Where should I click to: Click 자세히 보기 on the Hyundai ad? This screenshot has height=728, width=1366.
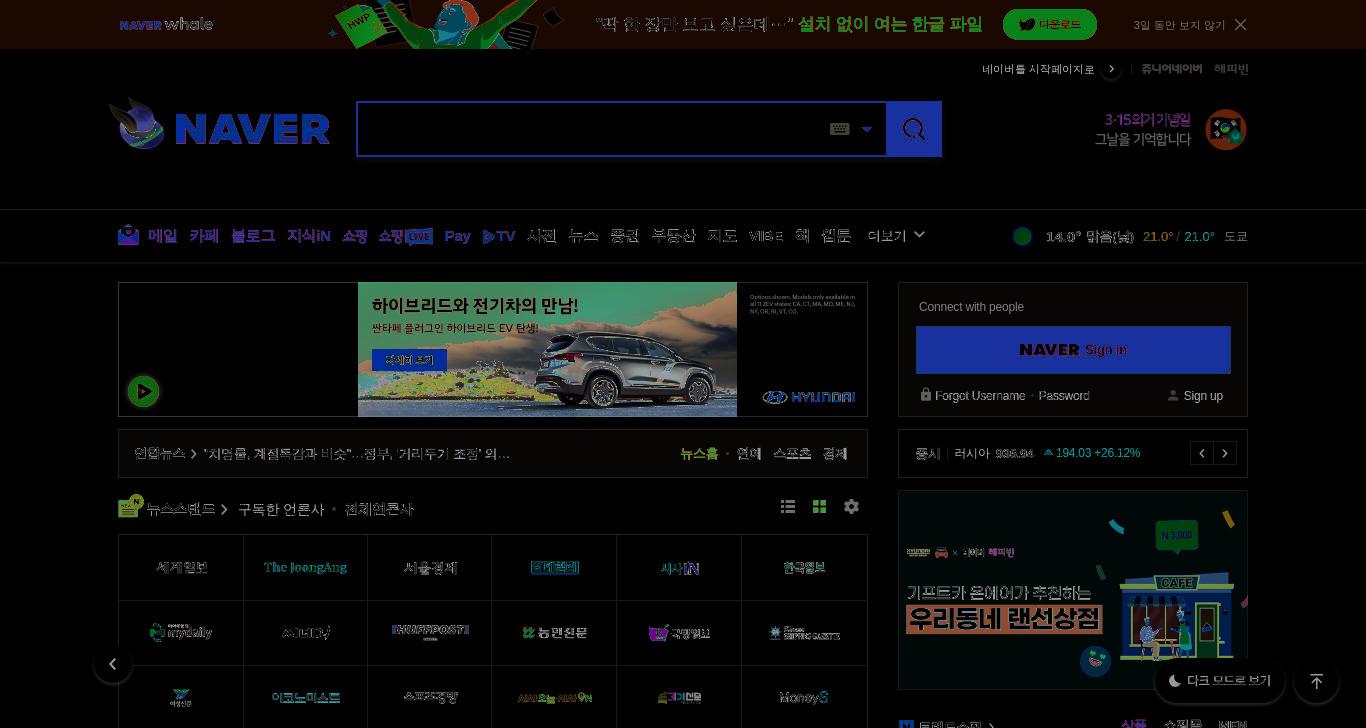click(x=409, y=360)
